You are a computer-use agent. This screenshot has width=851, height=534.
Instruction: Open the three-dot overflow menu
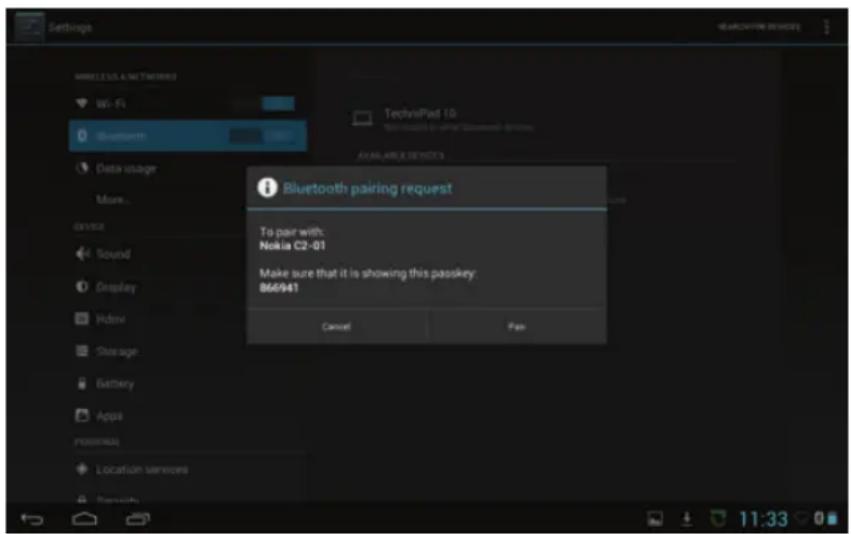pyautogui.click(x=827, y=27)
